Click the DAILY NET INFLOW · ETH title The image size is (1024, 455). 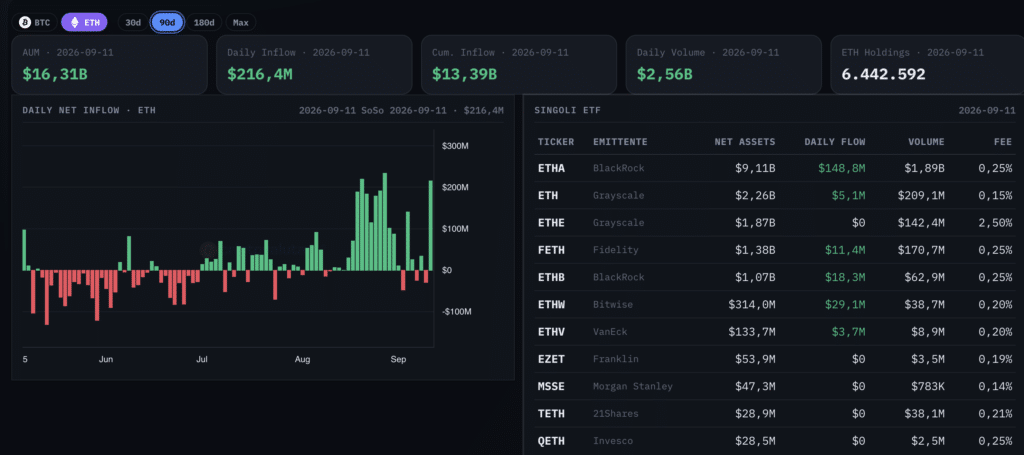[89, 110]
